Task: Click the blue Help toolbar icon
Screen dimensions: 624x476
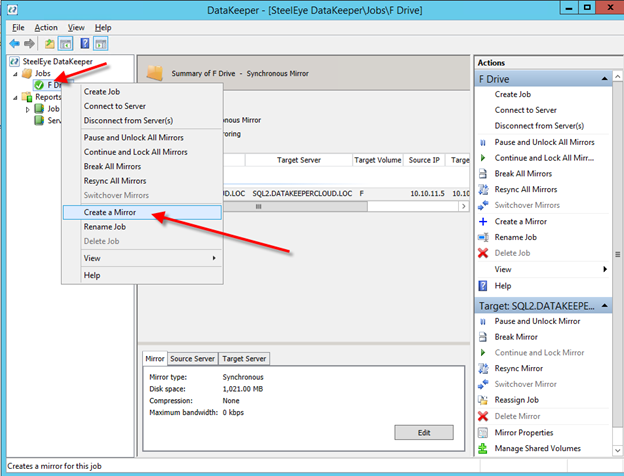Action: (x=84, y=44)
